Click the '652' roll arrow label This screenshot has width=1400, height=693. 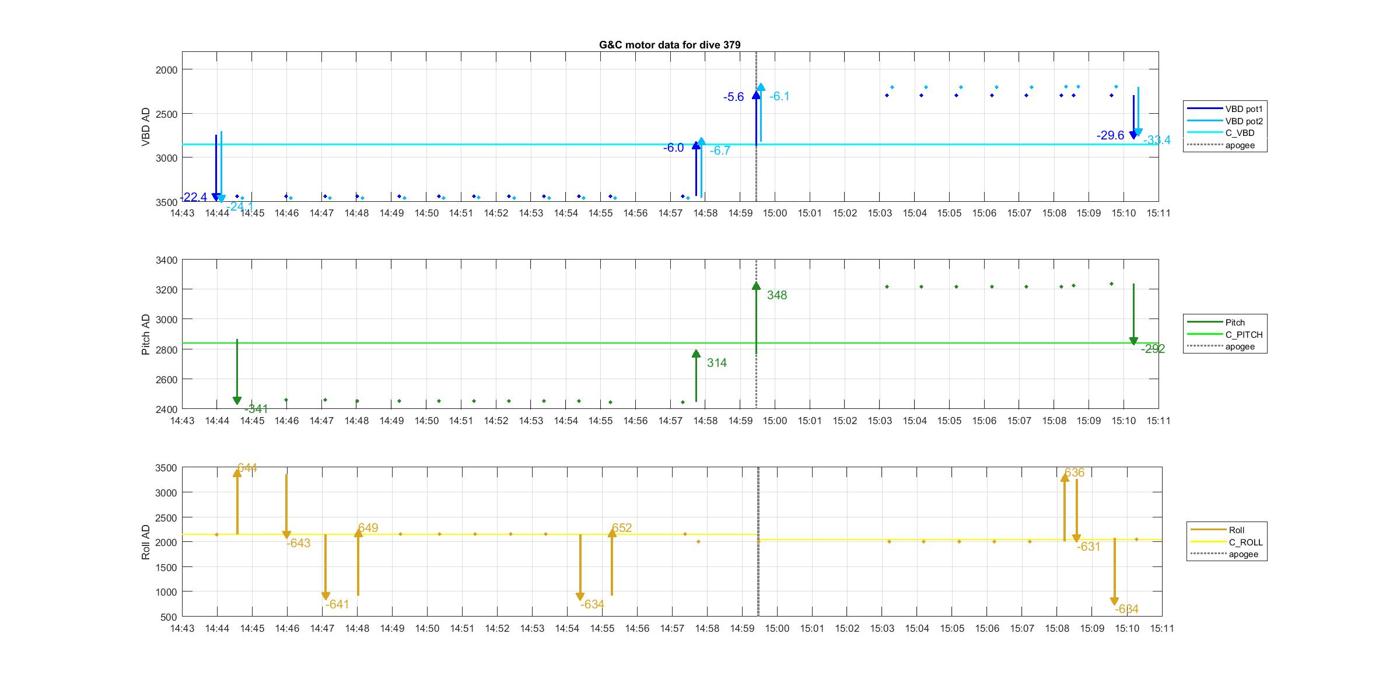[x=622, y=528]
